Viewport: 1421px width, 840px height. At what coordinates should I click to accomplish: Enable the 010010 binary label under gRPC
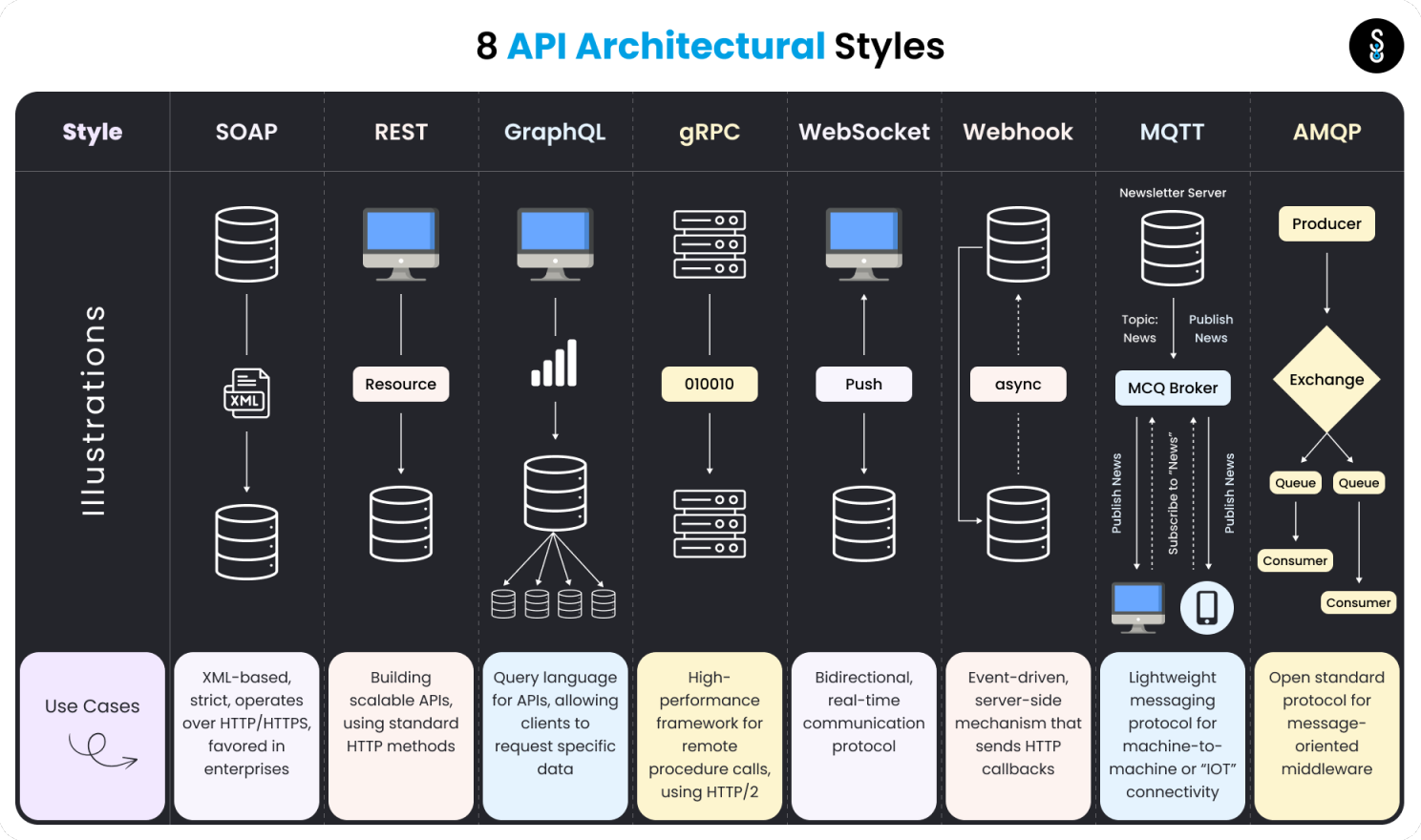pyautogui.click(x=709, y=384)
